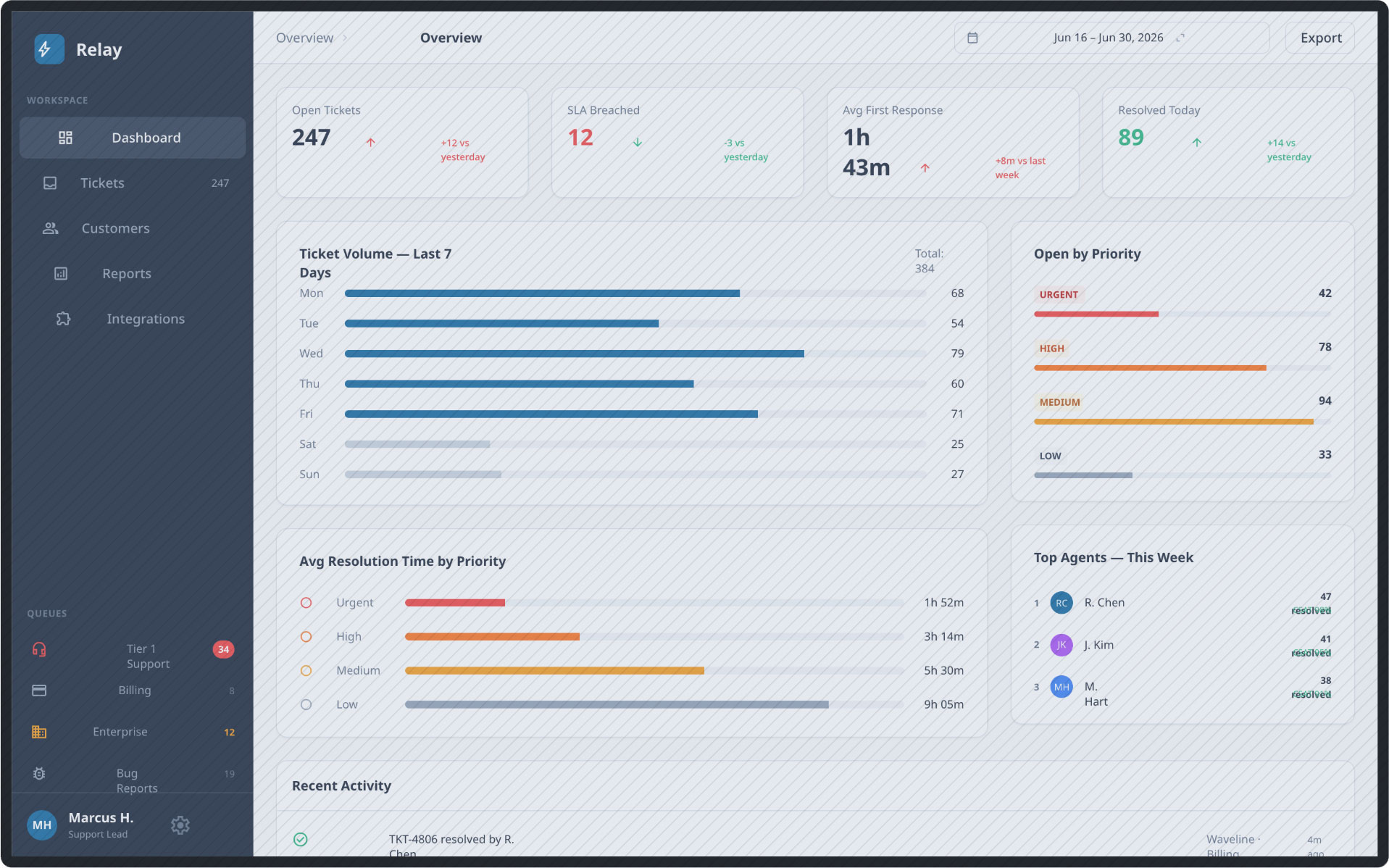The height and width of the screenshot is (868, 1389).
Task: Click the MEDIUM priority badge
Action: (x=1059, y=402)
